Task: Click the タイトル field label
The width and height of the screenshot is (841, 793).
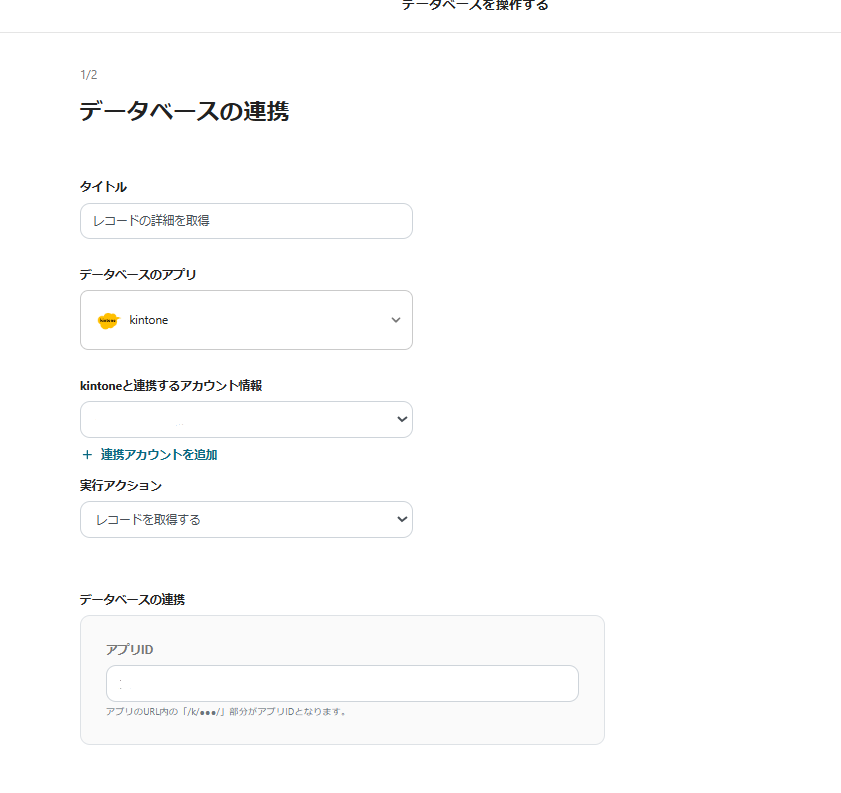Action: (103, 187)
